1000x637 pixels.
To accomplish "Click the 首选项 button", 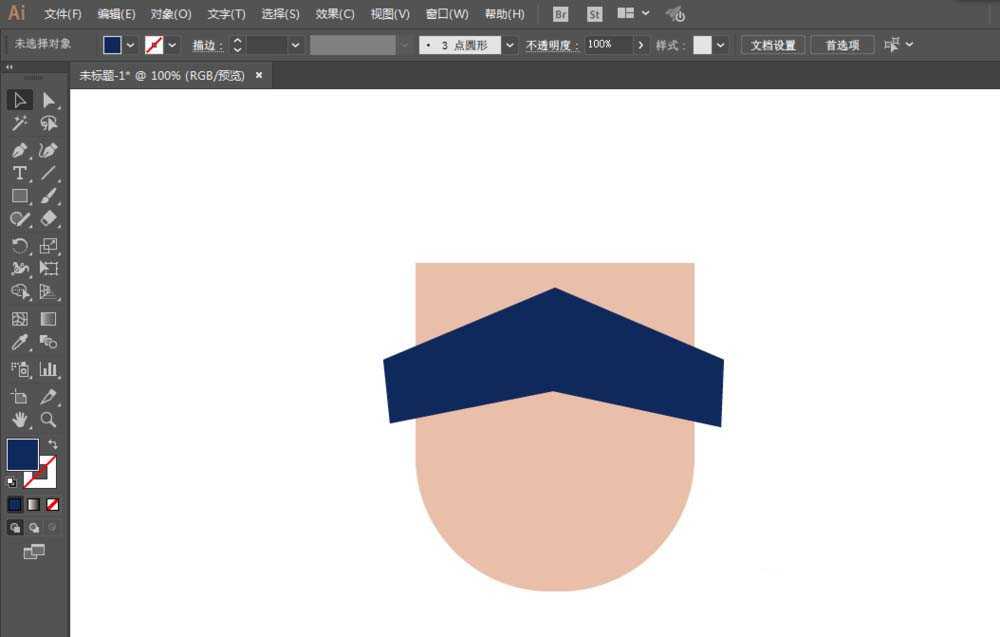I will pos(841,45).
